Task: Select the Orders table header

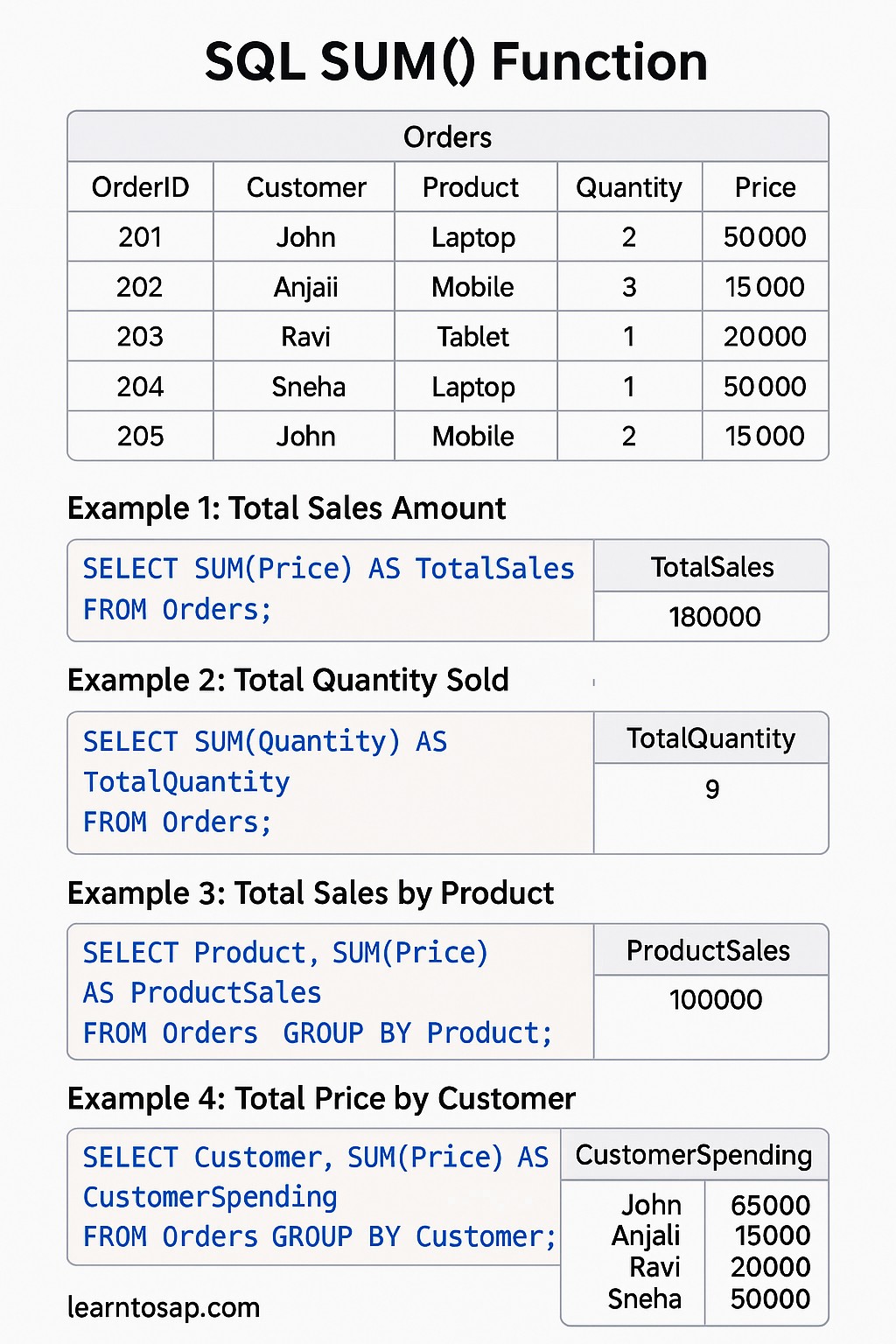Action: 448,136
